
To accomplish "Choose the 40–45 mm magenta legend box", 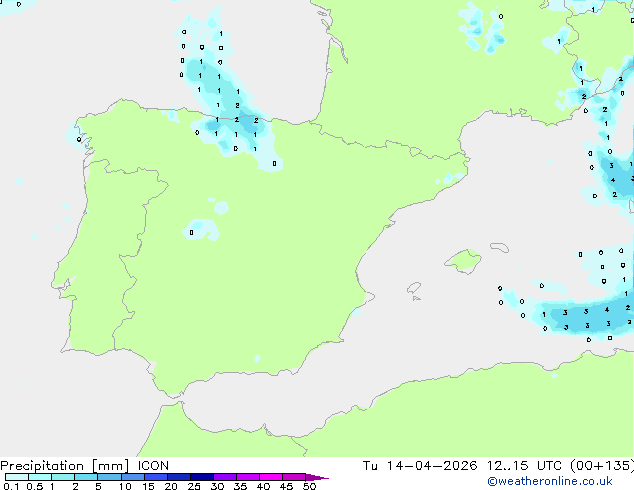I will tap(271, 477).
